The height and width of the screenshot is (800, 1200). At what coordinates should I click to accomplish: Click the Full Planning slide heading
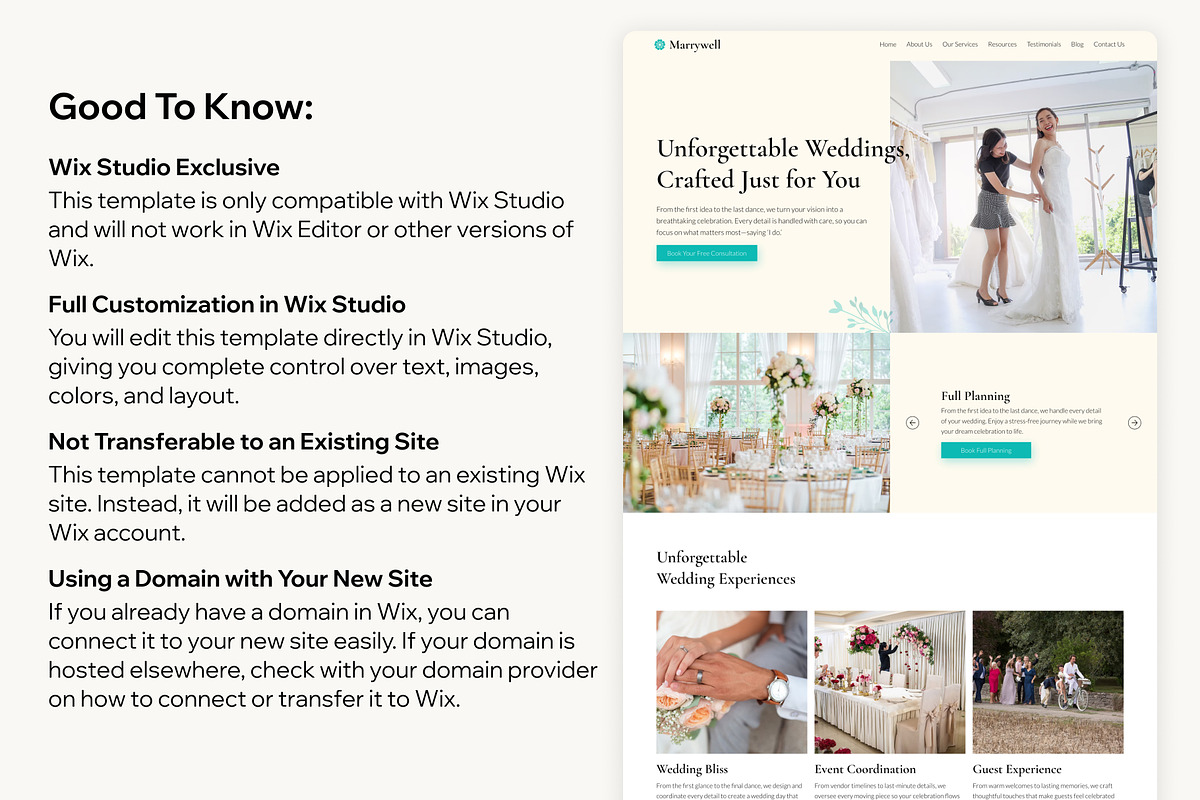tap(976, 396)
